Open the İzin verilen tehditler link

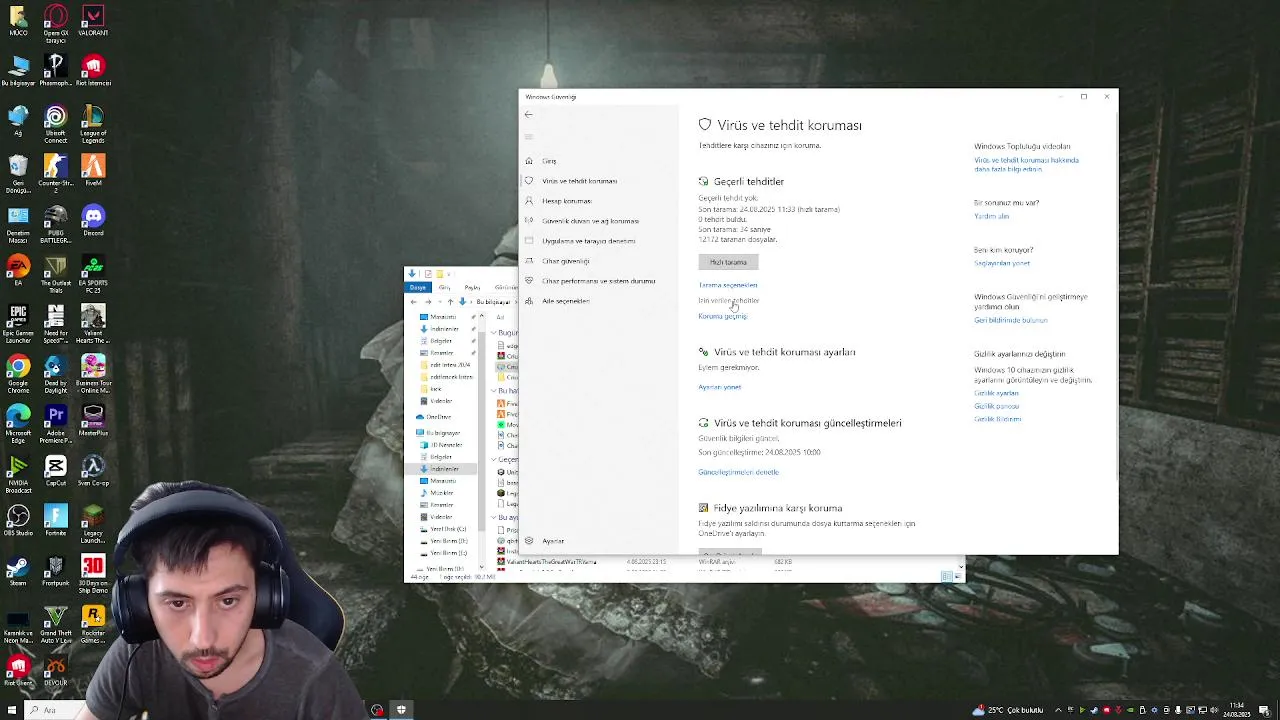(x=729, y=300)
